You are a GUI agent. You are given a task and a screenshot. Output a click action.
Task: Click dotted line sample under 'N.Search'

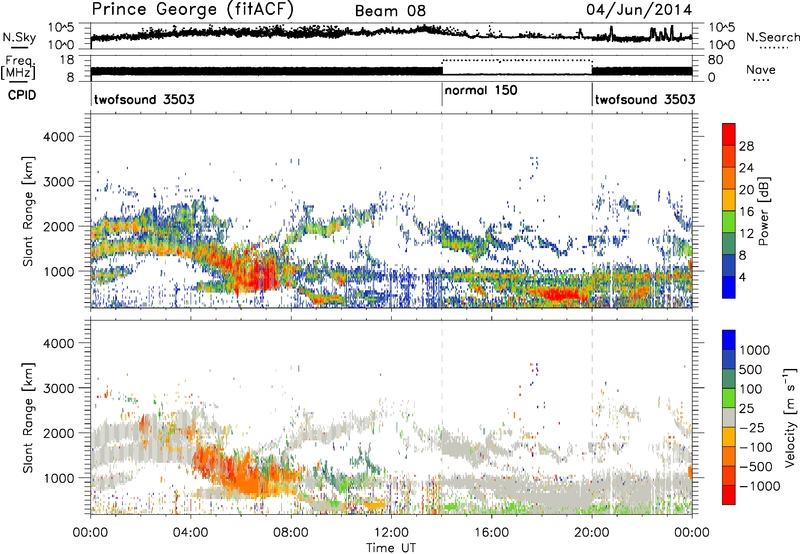(x=775, y=47)
